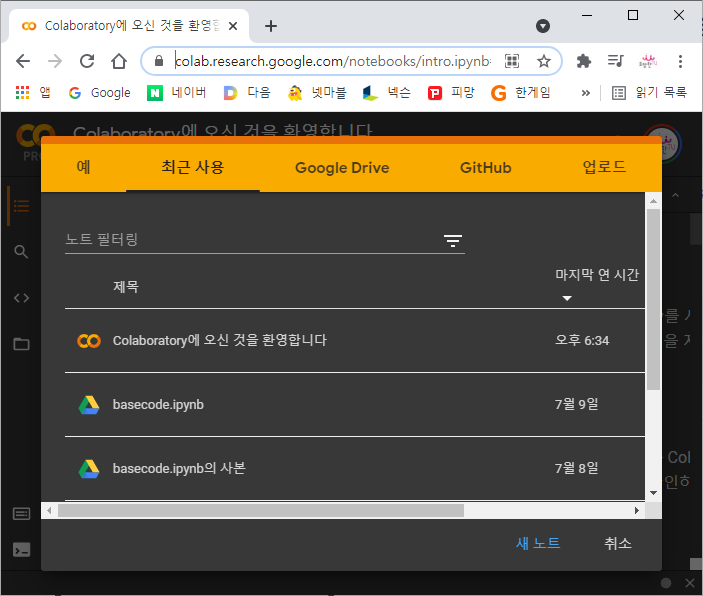Click the Drive icon beside basecode.ipynb의 사본
Image resolution: width=703 pixels, height=596 pixels.
coord(89,469)
